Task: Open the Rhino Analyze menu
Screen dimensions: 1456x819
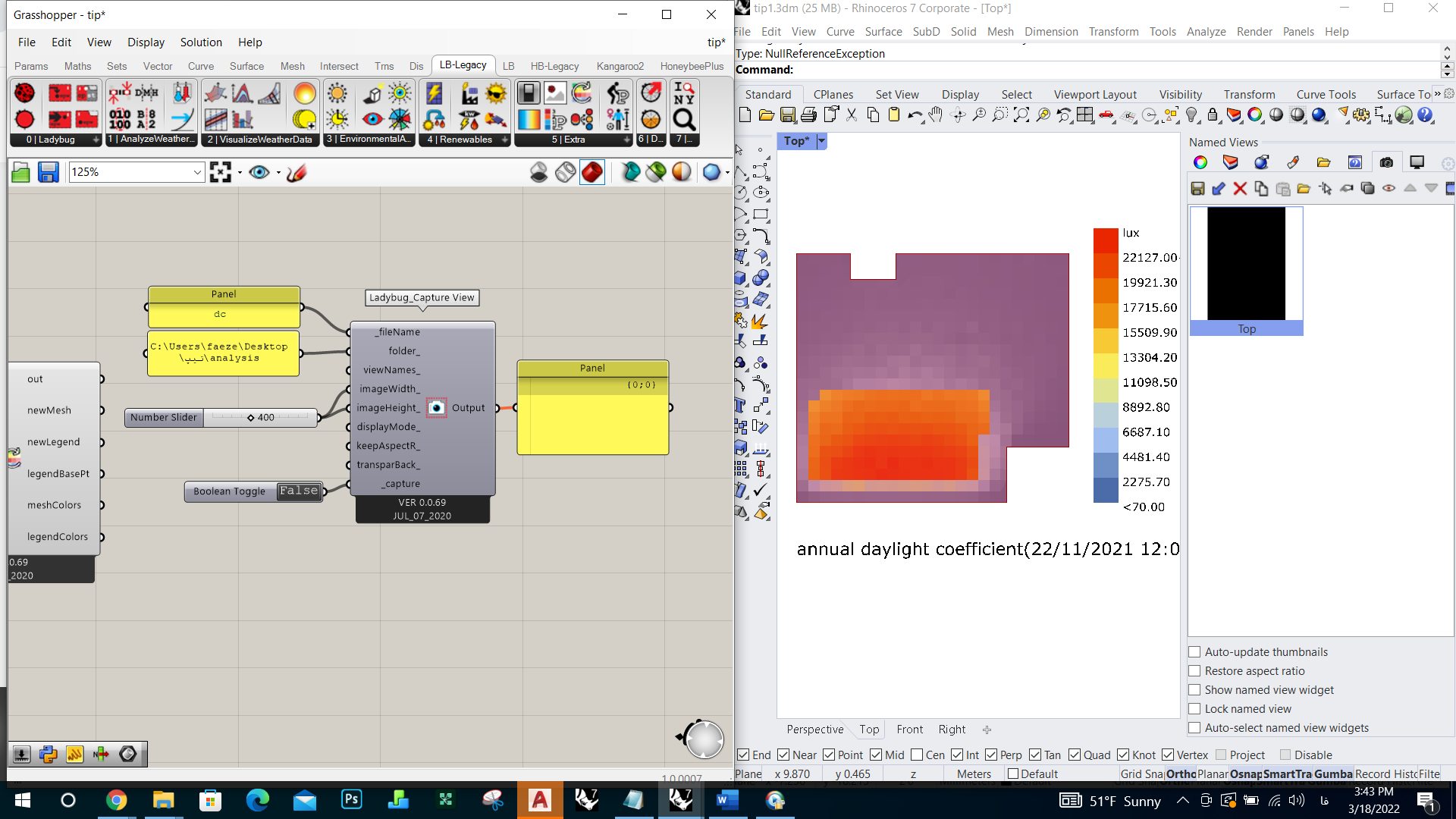Action: coord(1206,32)
